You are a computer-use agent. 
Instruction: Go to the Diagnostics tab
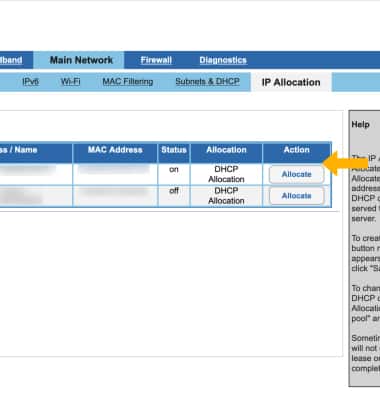coord(223,60)
